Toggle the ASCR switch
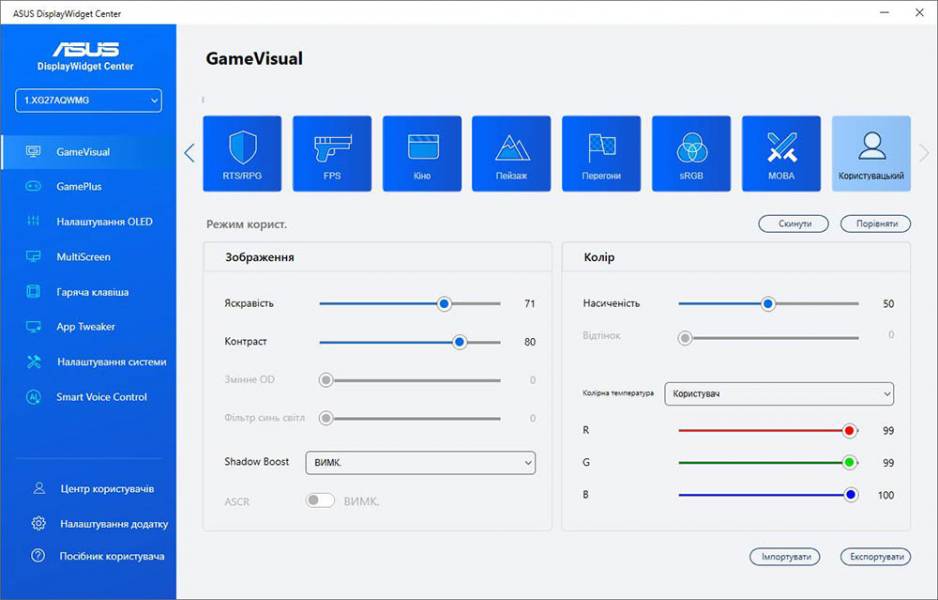Screen dimensions: 938x600 click(320, 501)
